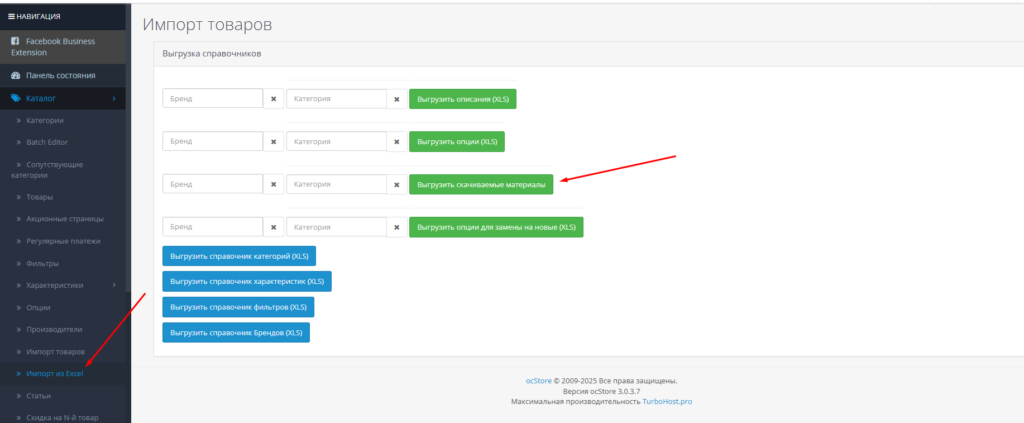Click the Facebook Business Extension icon

tap(15, 41)
